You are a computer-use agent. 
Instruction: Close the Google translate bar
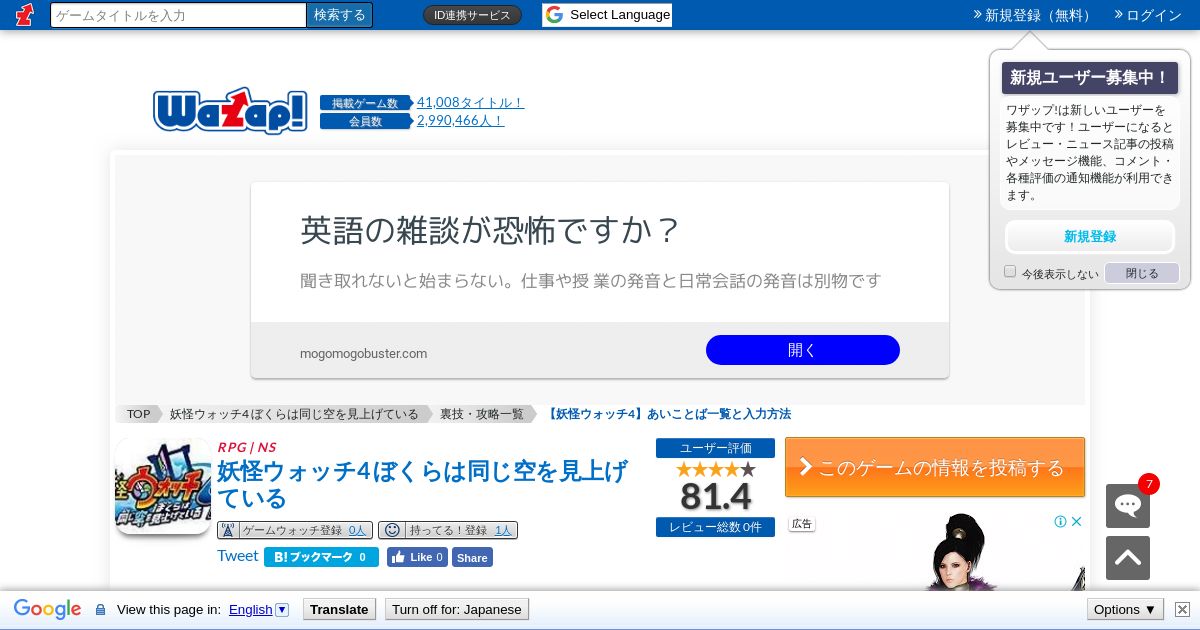coord(1182,609)
